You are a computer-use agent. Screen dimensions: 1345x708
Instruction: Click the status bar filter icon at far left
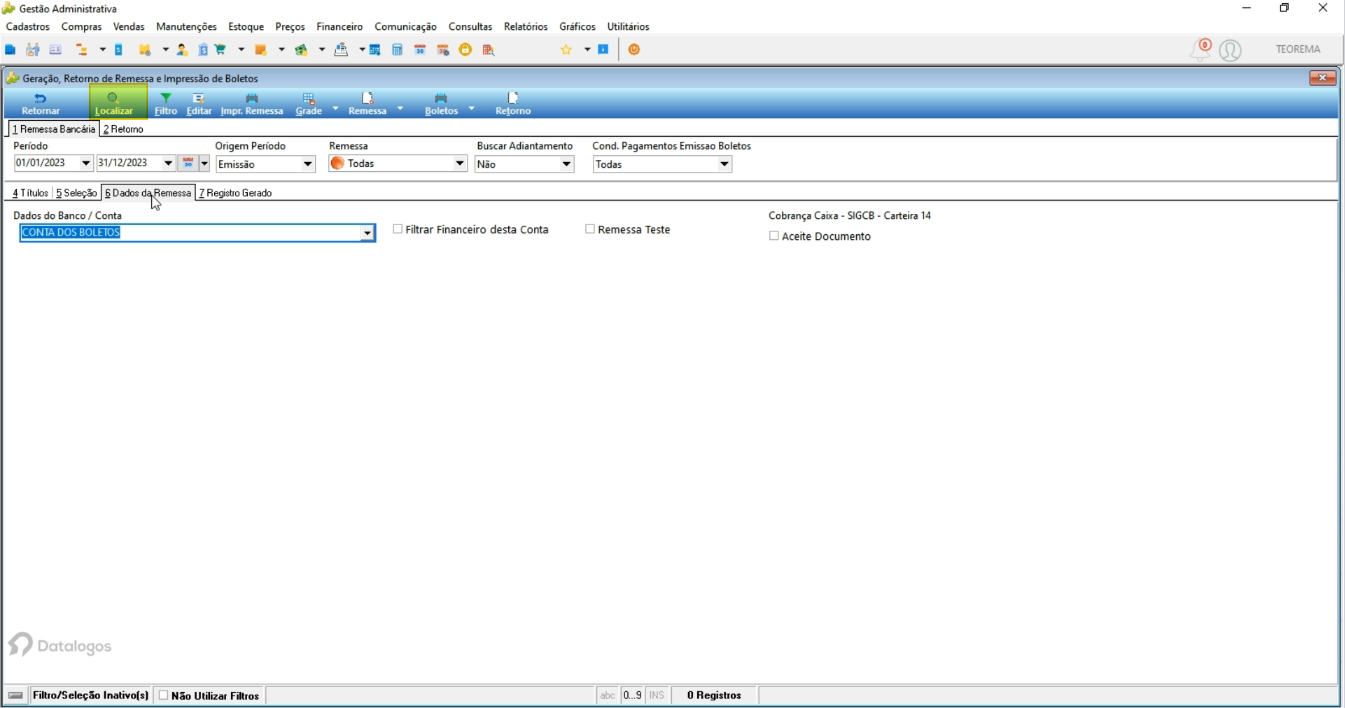click(x=16, y=695)
